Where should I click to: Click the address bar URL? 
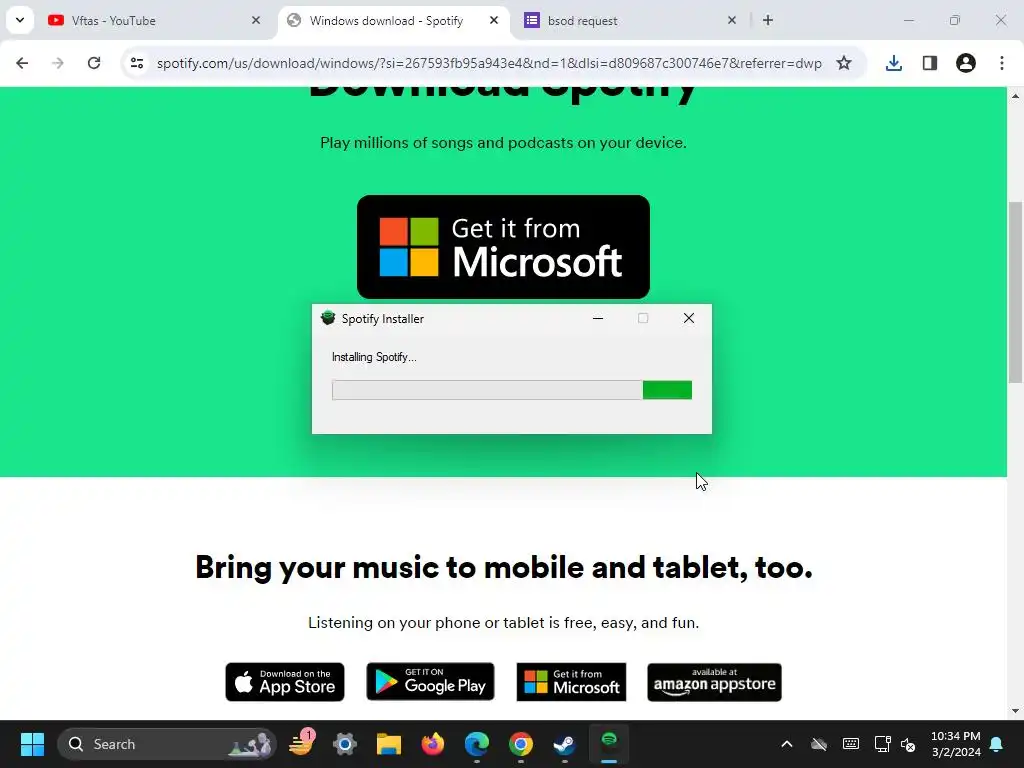[489, 63]
